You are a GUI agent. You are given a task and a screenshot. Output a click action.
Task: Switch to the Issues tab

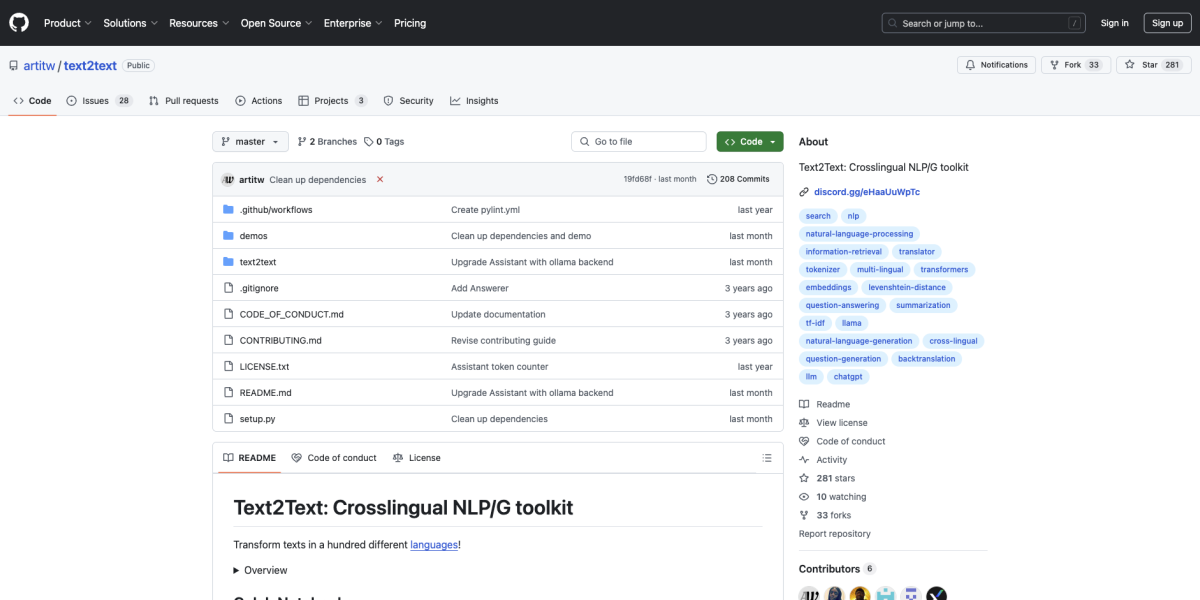point(98,101)
